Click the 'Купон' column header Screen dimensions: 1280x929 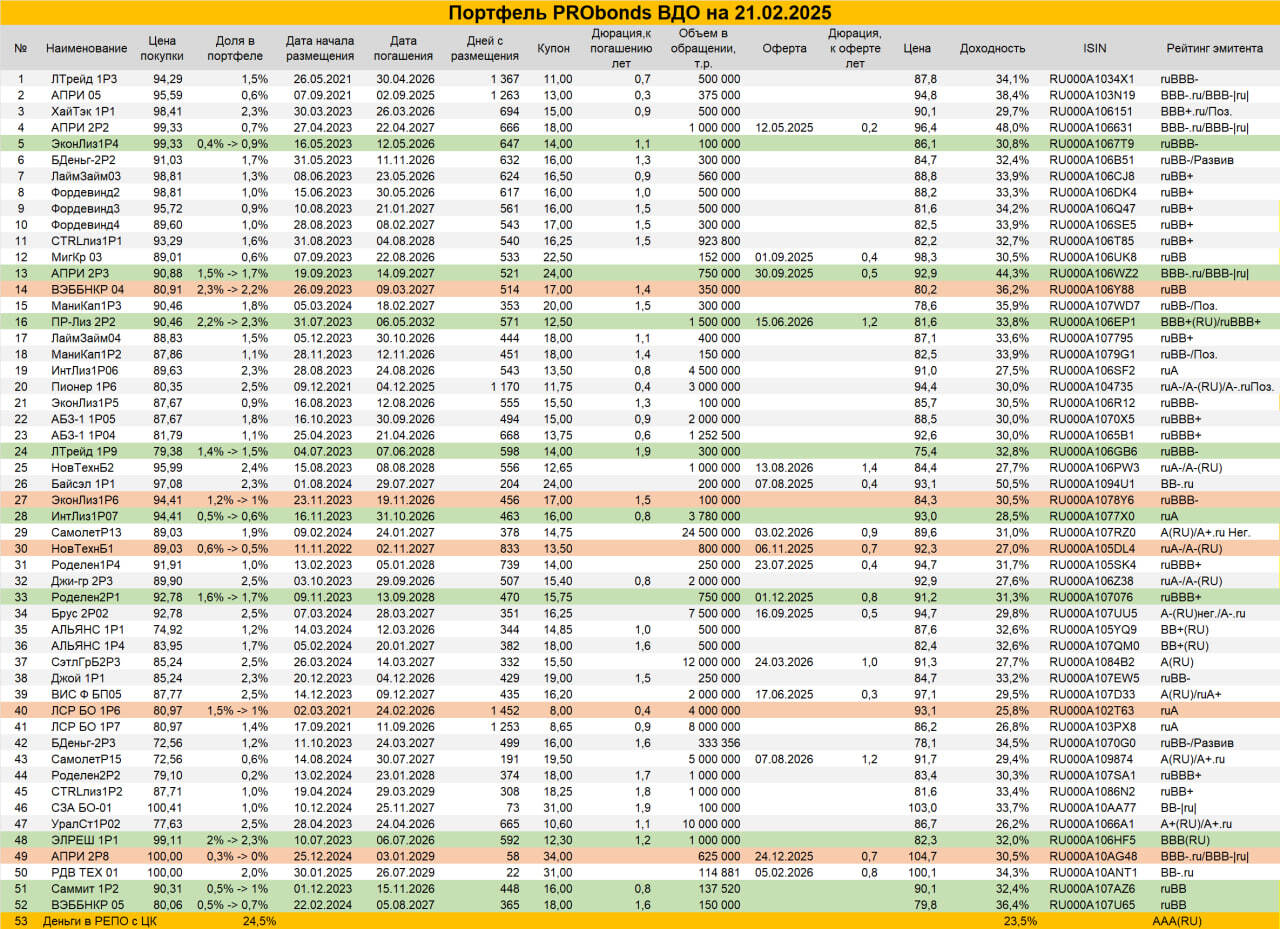(x=554, y=49)
